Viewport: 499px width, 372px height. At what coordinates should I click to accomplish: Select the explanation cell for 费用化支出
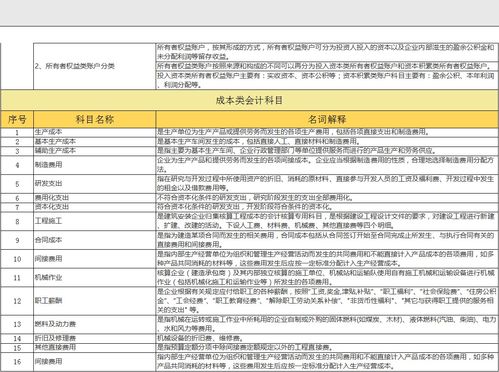click(x=327, y=198)
